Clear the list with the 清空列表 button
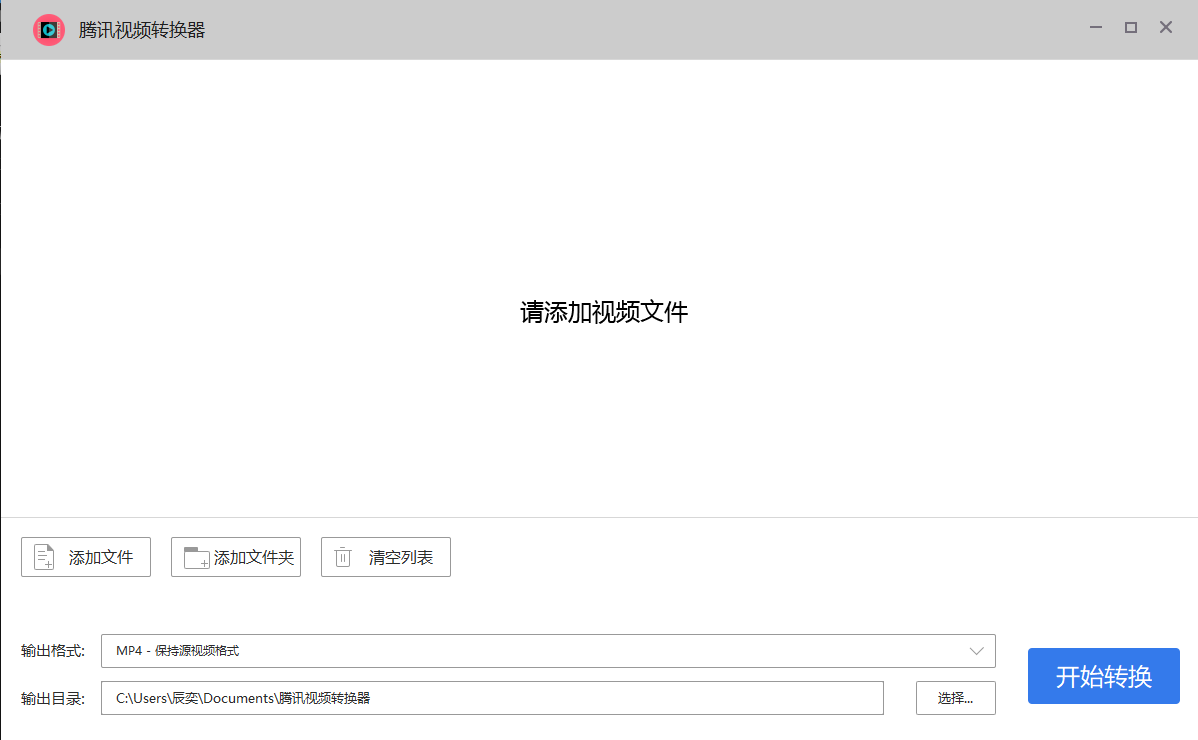 pos(385,556)
